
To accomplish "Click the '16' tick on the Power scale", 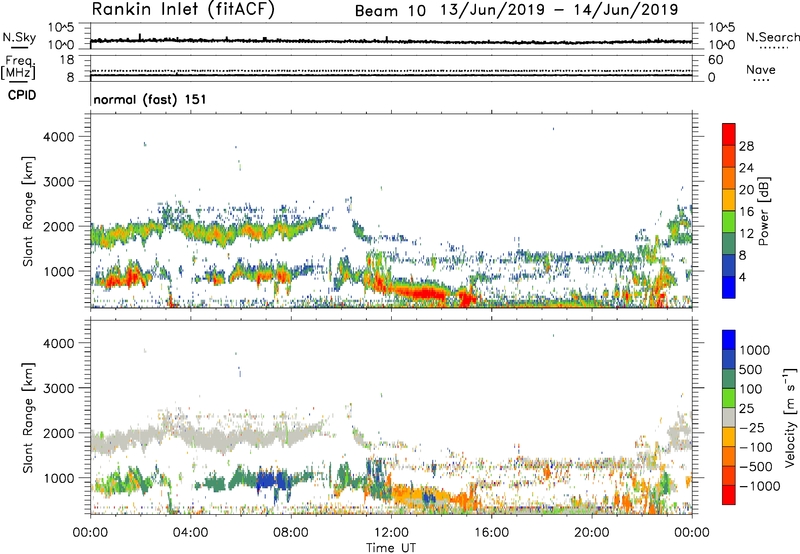I will pos(746,212).
